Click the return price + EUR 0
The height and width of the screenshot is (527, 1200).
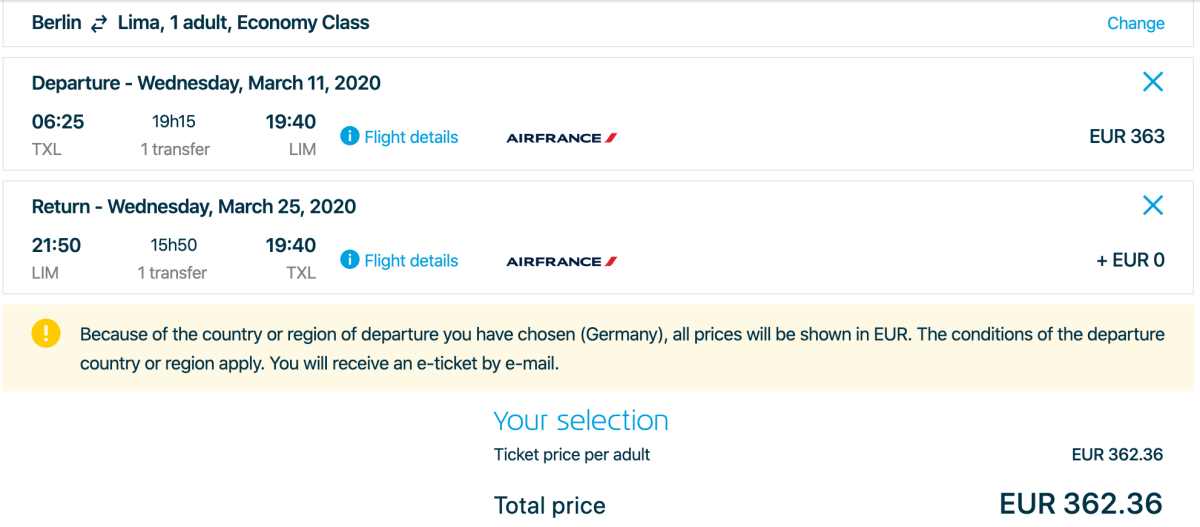1130,261
